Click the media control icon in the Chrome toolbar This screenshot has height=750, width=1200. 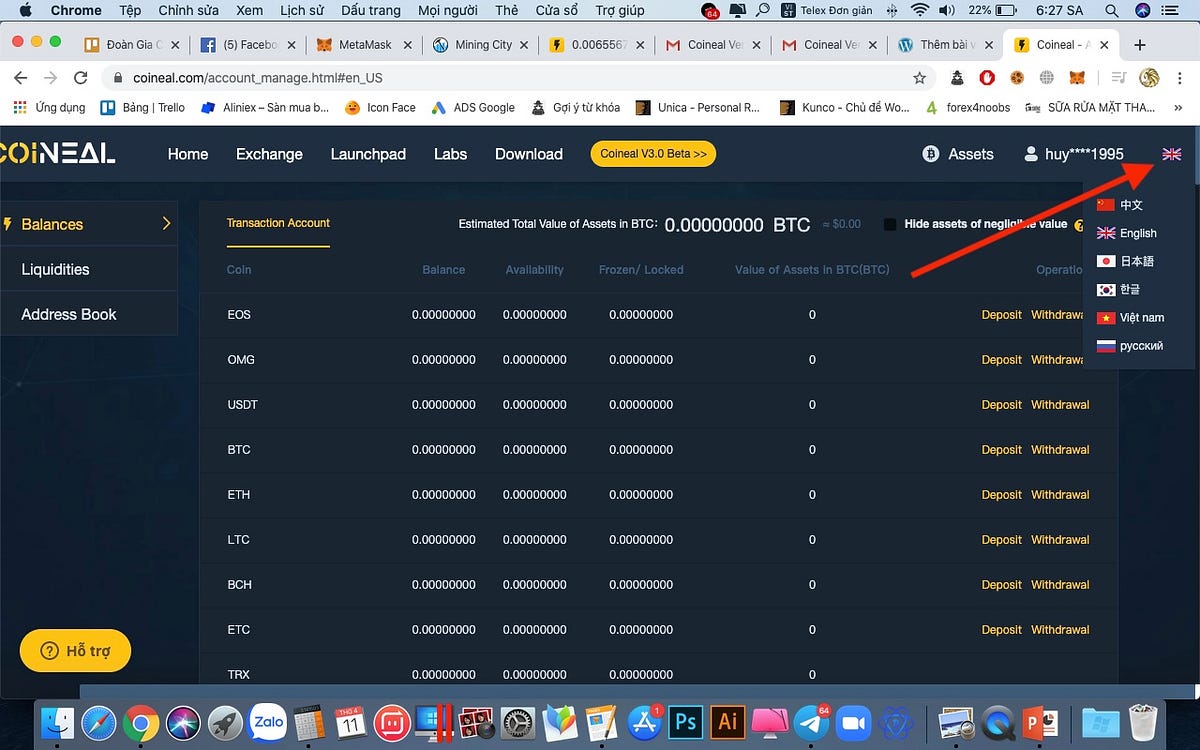pyautogui.click(x=1118, y=77)
